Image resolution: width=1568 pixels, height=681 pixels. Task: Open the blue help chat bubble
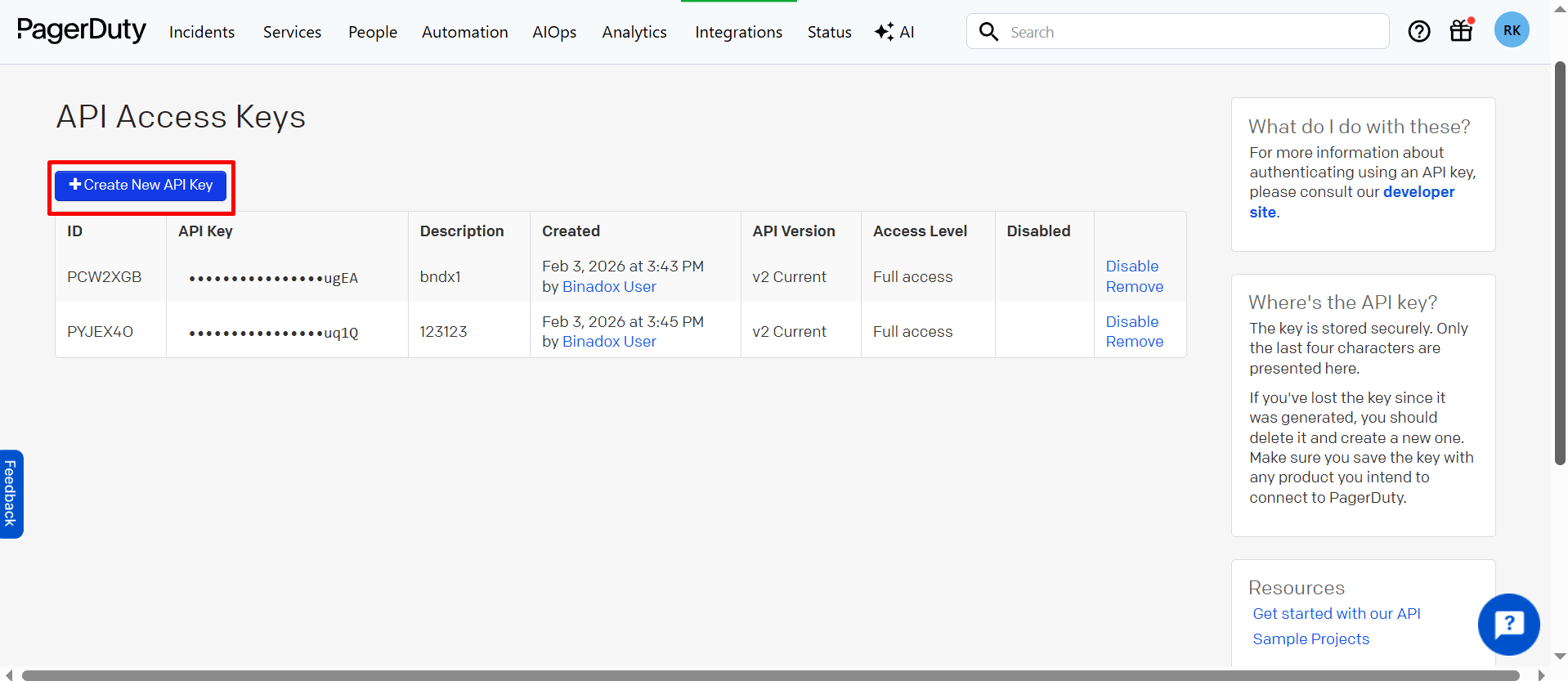click(x=1508, y=624)
